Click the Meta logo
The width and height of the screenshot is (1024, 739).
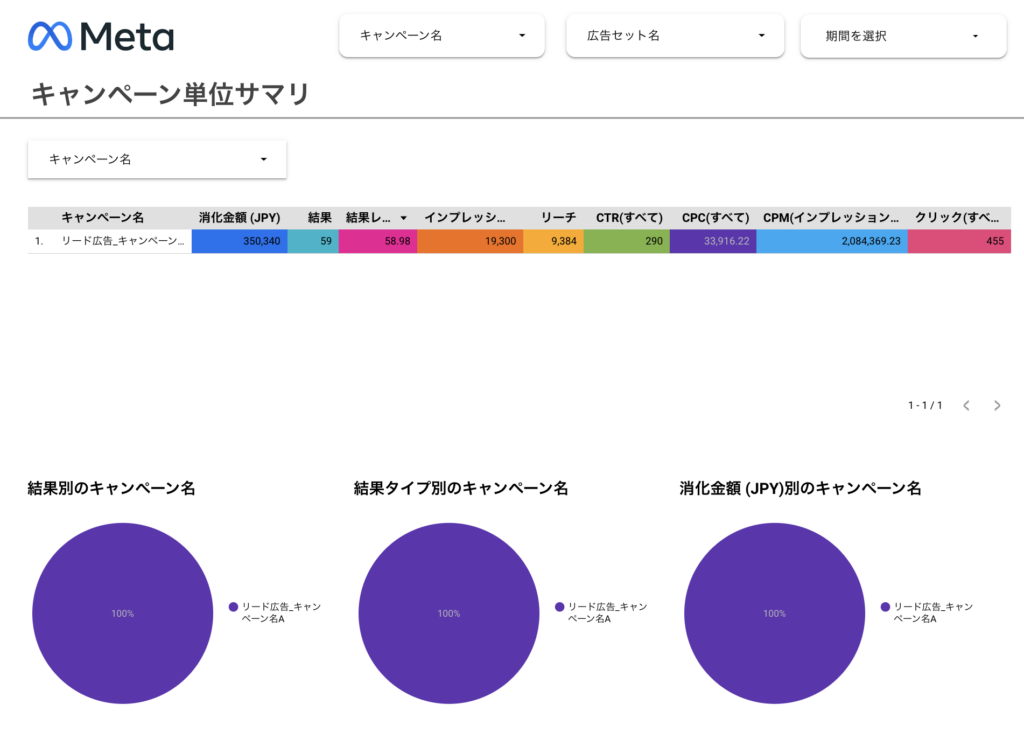pyautogui.click(x=101, y=36)
